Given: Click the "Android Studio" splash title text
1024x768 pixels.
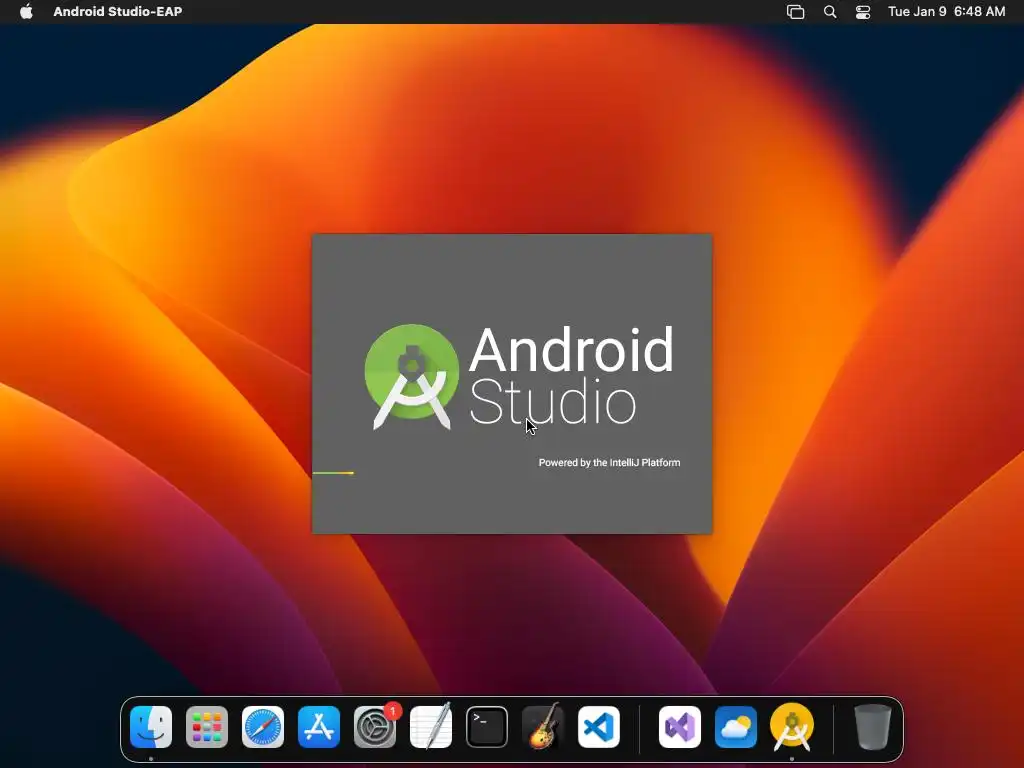Looking at the screenshot, I should coord(571,376).
